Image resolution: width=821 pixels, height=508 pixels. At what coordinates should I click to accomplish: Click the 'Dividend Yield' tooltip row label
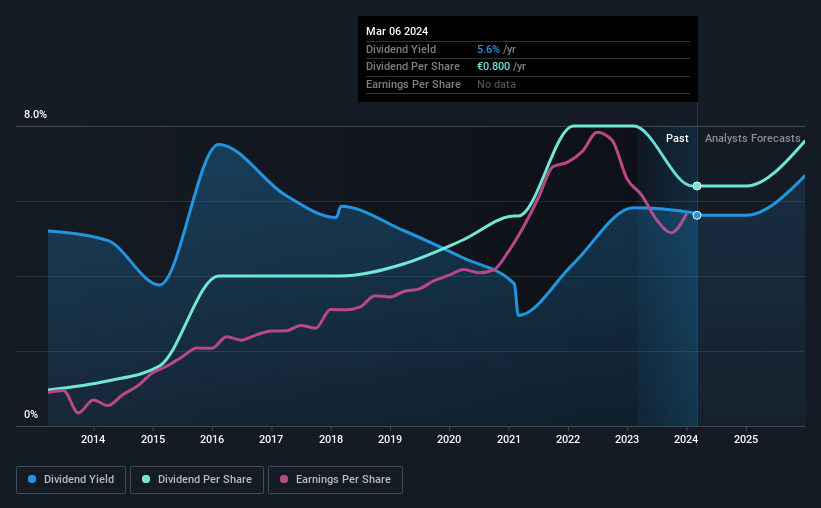click(x=401, y=49)
